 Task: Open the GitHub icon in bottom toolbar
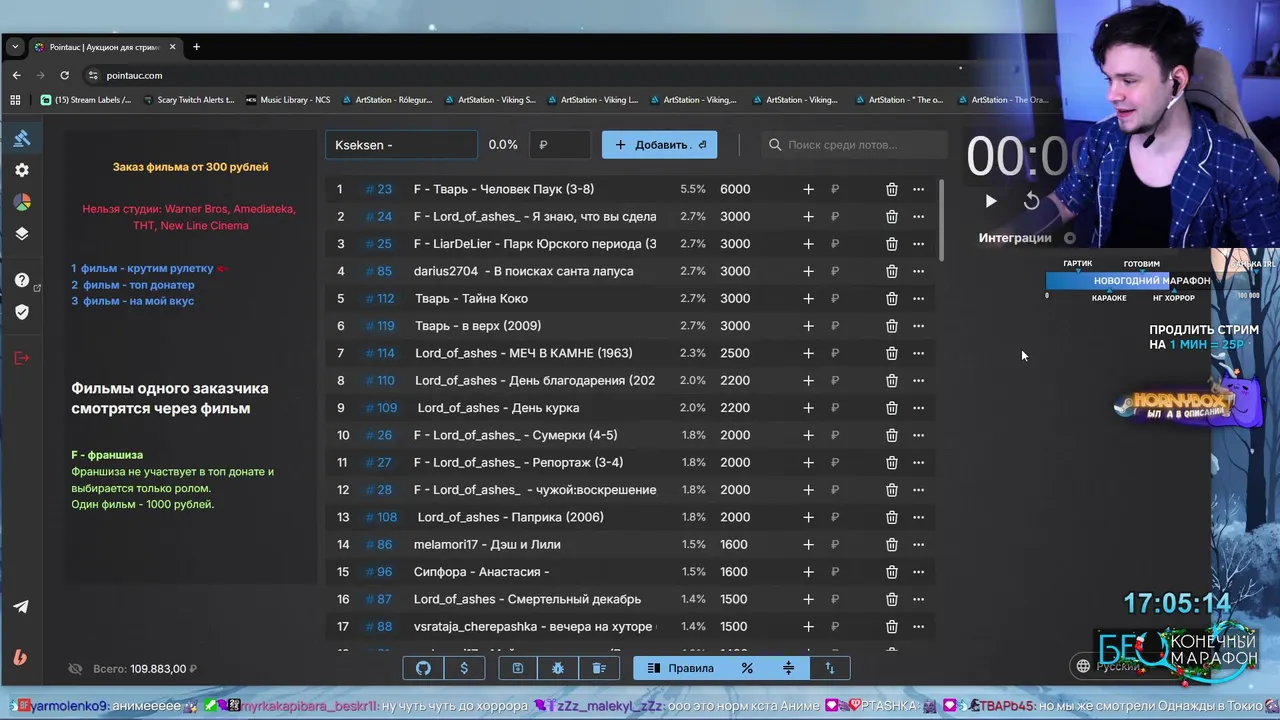(x=423, y=668)
